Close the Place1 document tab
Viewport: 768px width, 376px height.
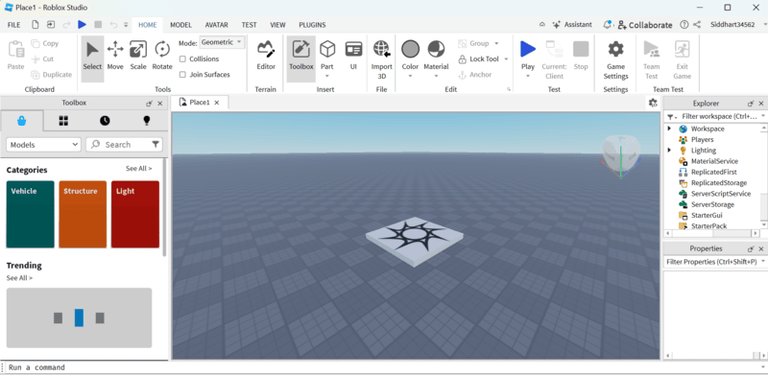(x=217, y=102)
